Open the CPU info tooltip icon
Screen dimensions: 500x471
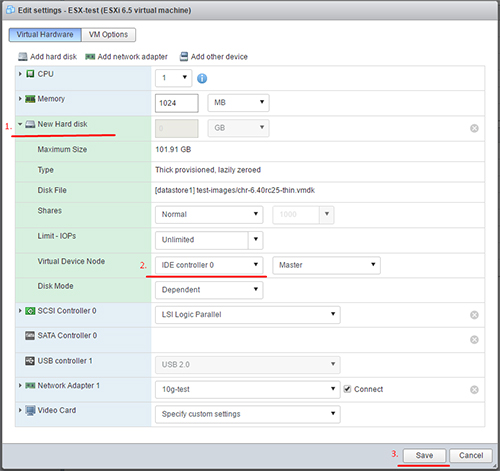[x=202, y=78]
